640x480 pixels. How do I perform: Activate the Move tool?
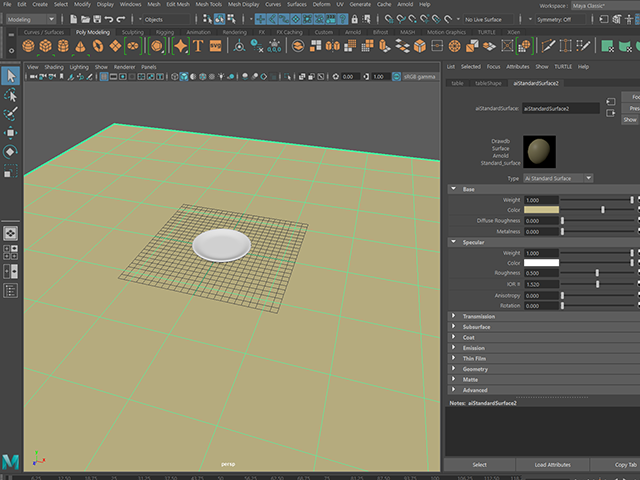point(11,133)
